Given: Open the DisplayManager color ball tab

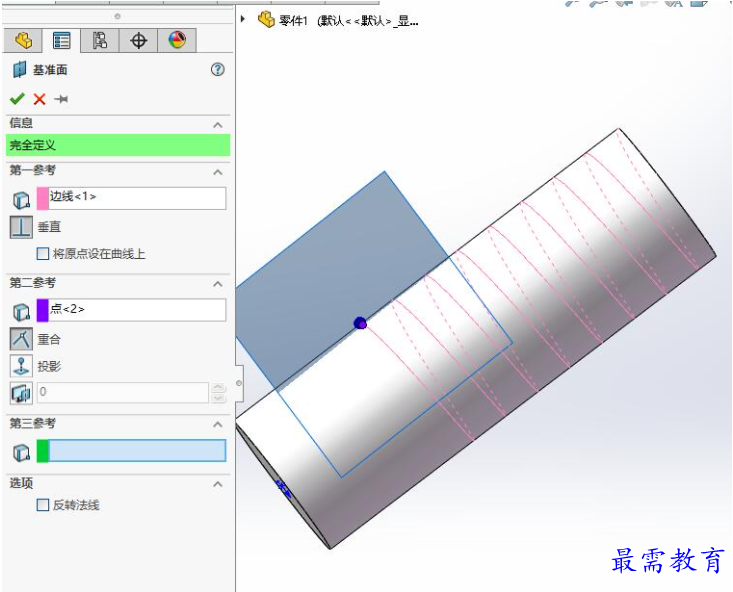Looking at the screenshot, I should [x=177, y=41].
